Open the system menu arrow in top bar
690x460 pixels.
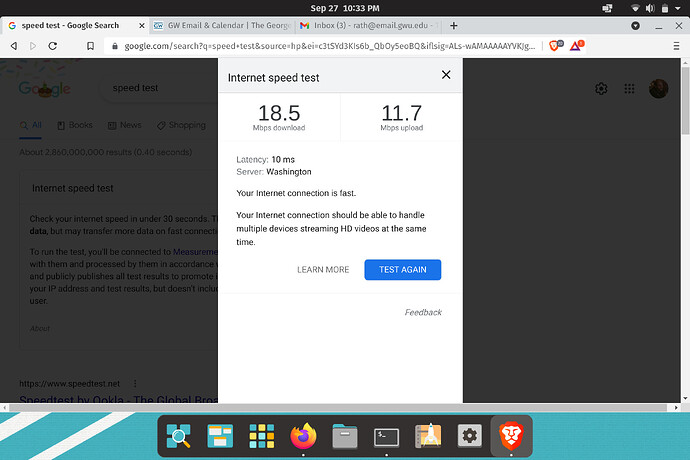click(678, 8)
